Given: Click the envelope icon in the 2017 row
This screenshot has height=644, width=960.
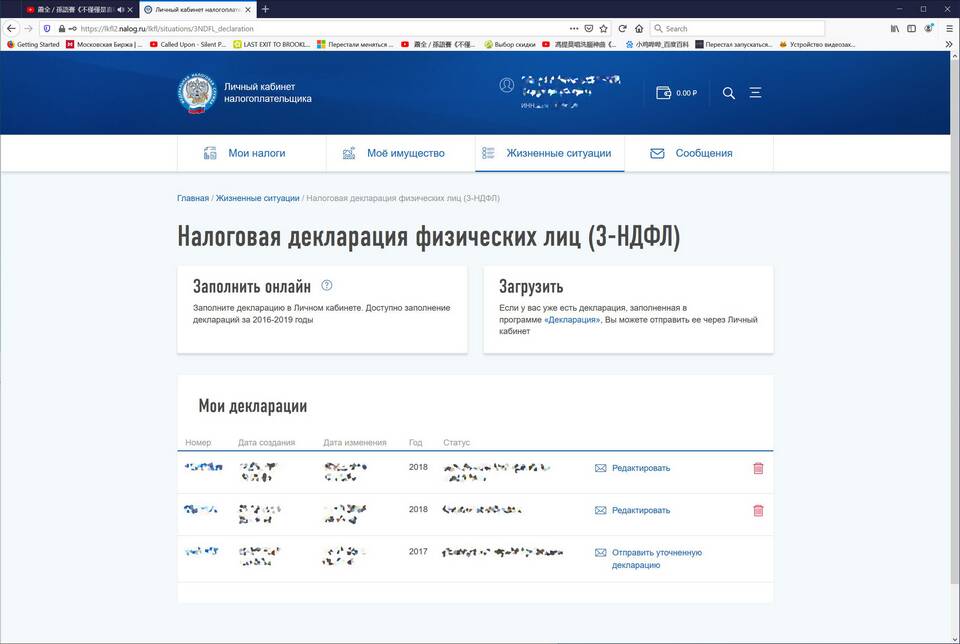Looking at the screenshot, I should coord(601,553).
